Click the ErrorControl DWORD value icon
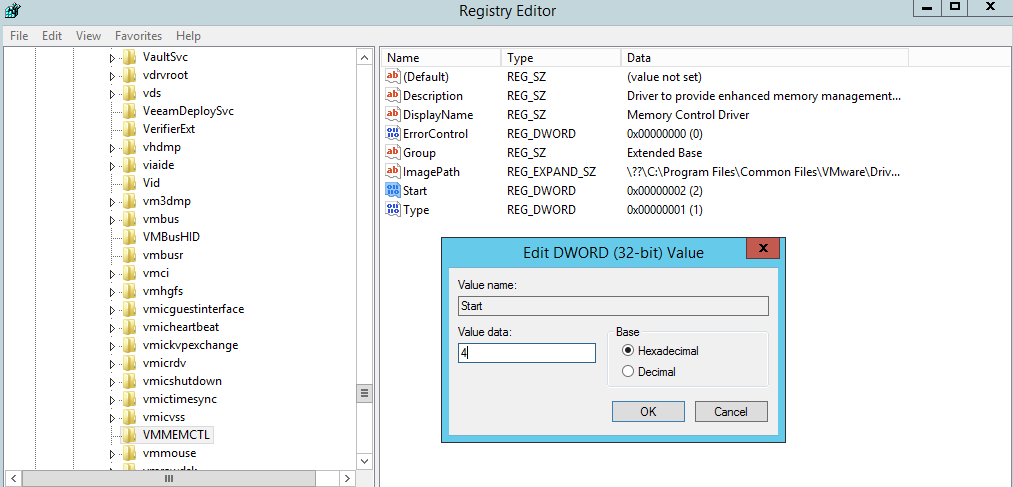1013x487 pixels. click(393, 134)
